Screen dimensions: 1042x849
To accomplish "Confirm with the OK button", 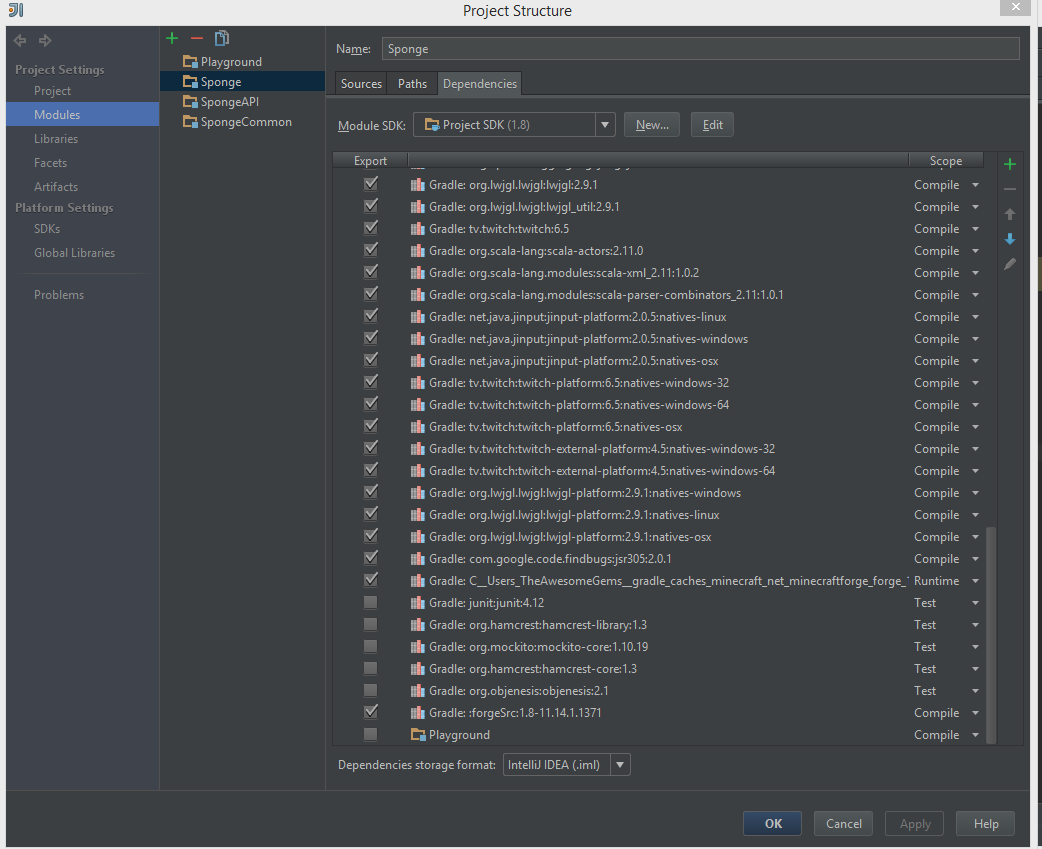I will click(773, 824).
